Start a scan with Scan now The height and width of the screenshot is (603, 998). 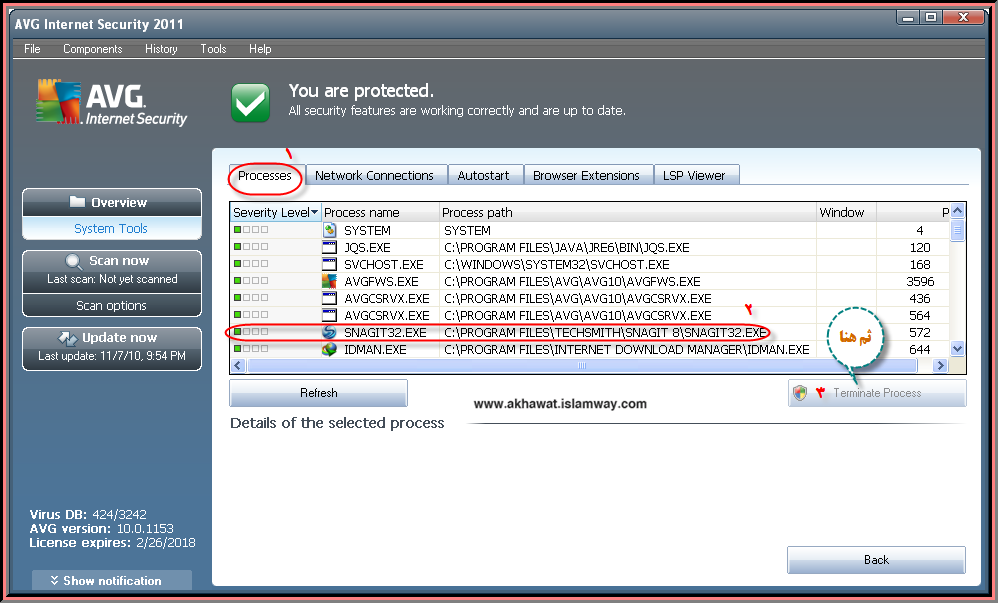coord(112,271)
